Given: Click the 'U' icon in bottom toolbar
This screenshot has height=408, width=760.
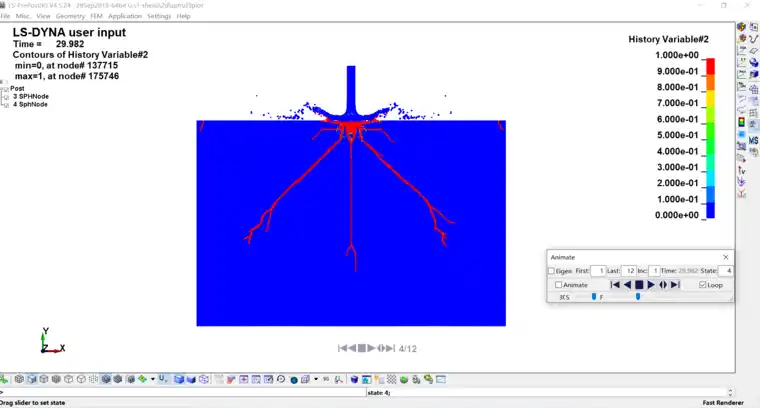Looking at the screenshot, I should pos(163,379).
